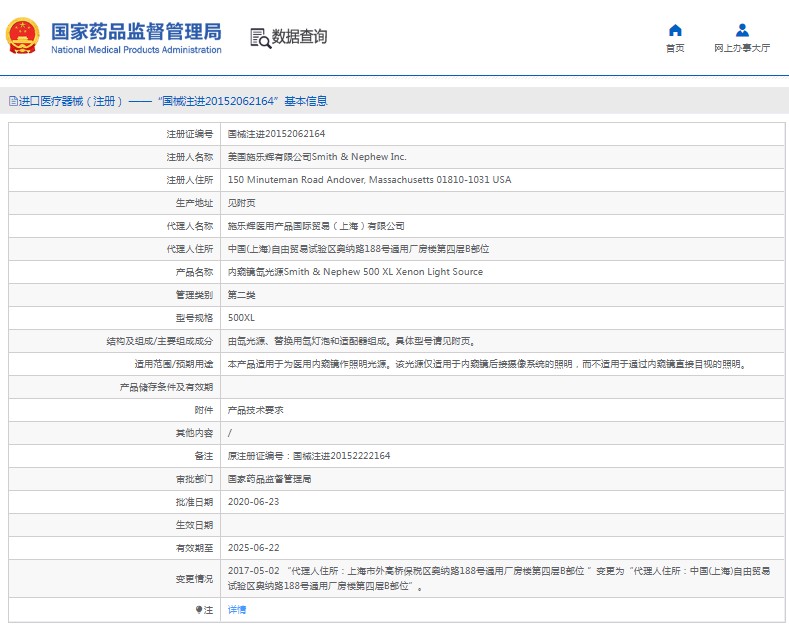789x629 pixels.
Task: Click the 变更情况 row label
Action: 194,579
